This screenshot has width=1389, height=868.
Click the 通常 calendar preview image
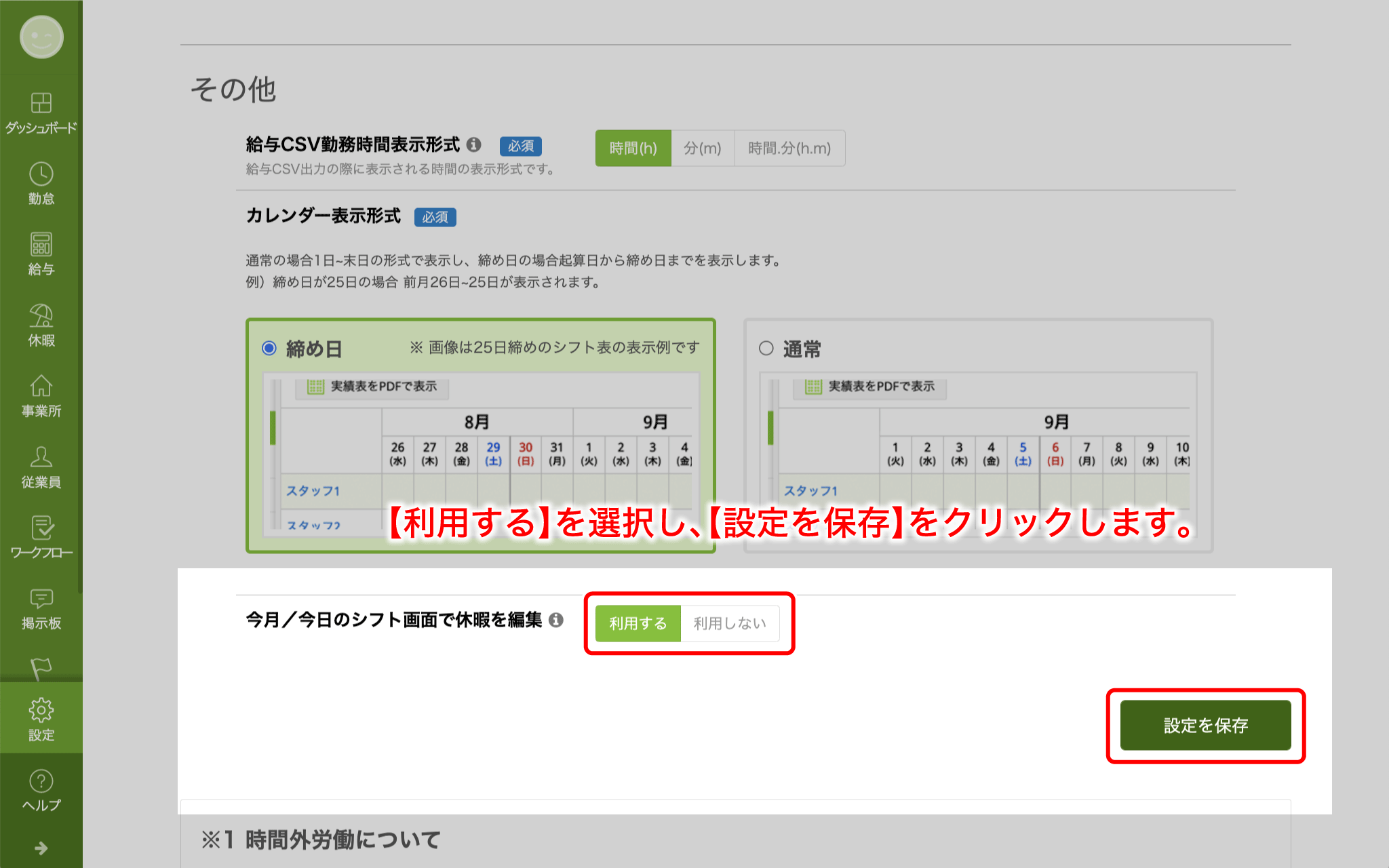(x=978, y=455)
